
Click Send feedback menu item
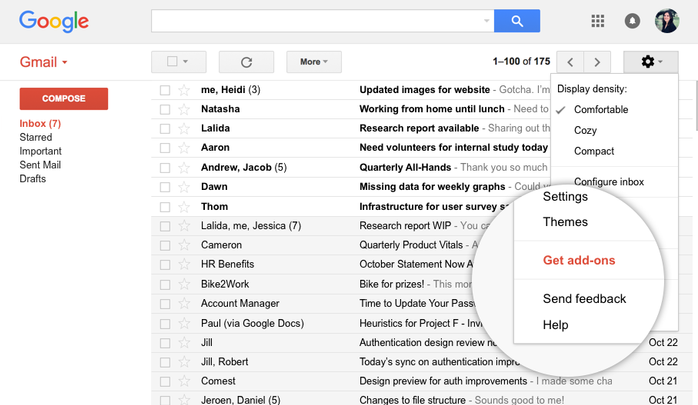point(584,299)
